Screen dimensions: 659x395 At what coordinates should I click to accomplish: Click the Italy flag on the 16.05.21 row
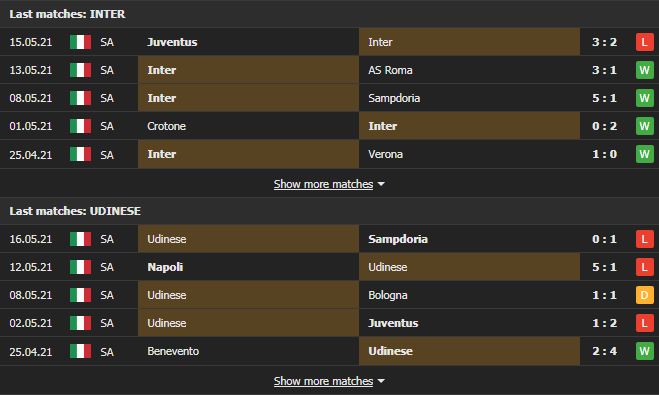coord(80,239)
